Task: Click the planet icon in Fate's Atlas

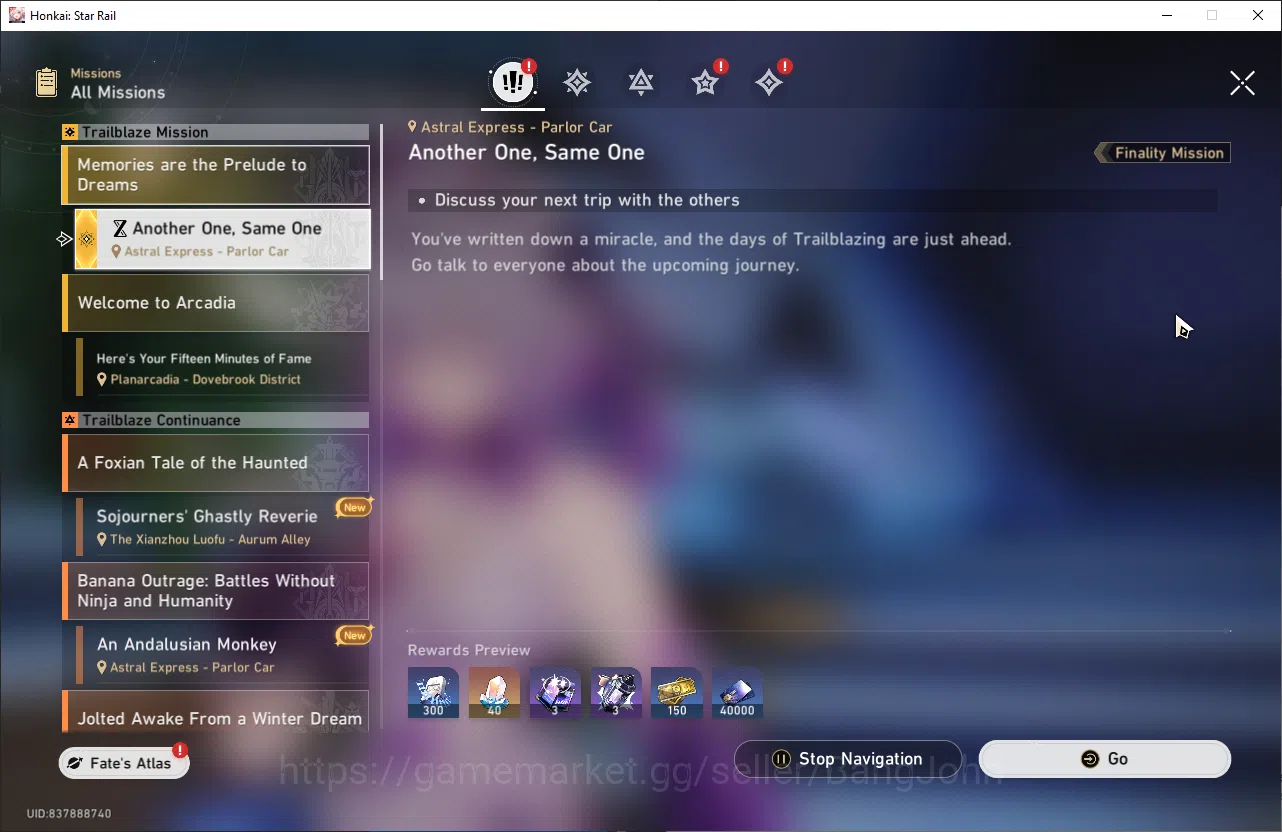Action: (75, 763)
